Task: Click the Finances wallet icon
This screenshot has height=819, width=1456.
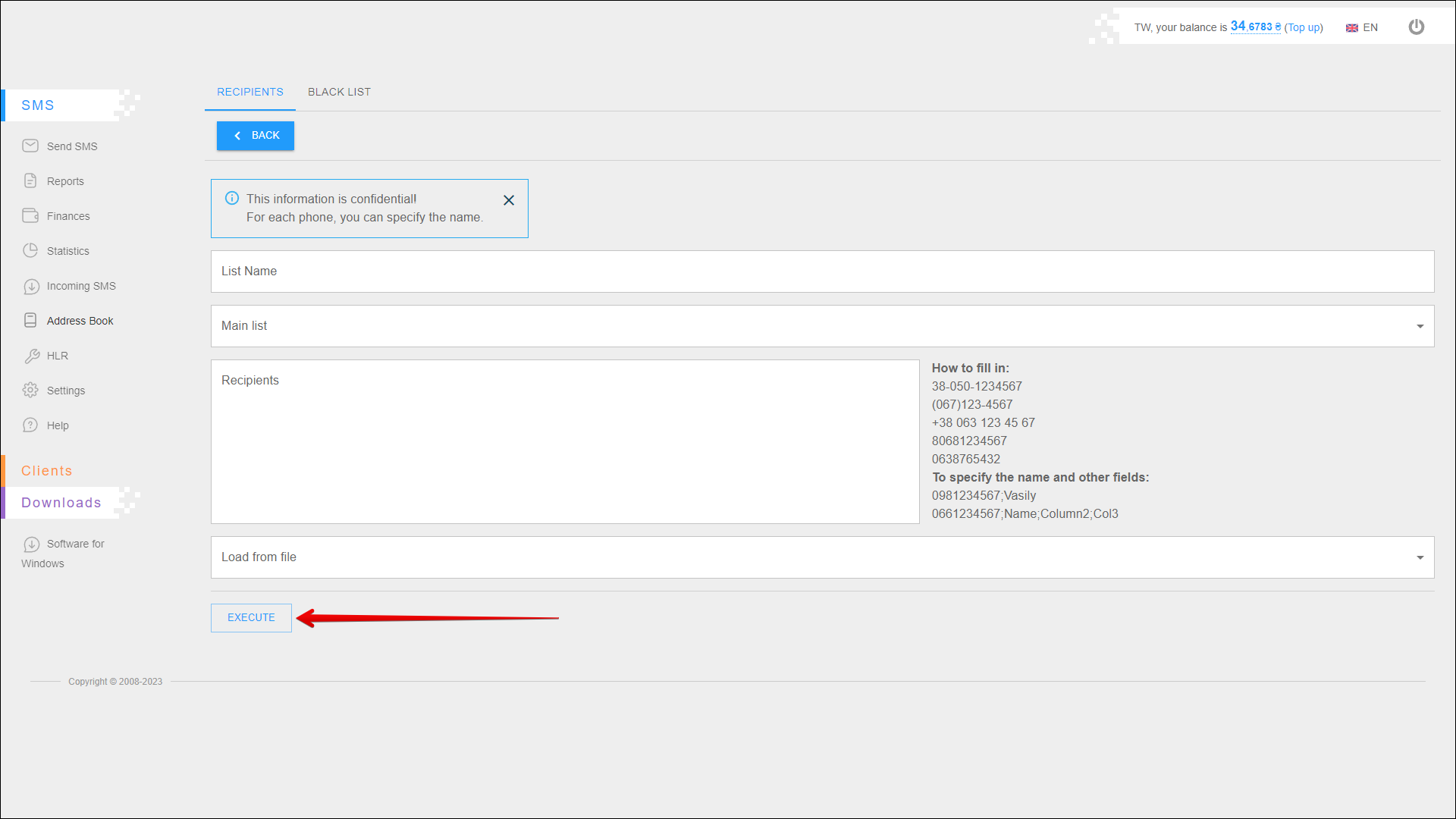Action: 30,215
